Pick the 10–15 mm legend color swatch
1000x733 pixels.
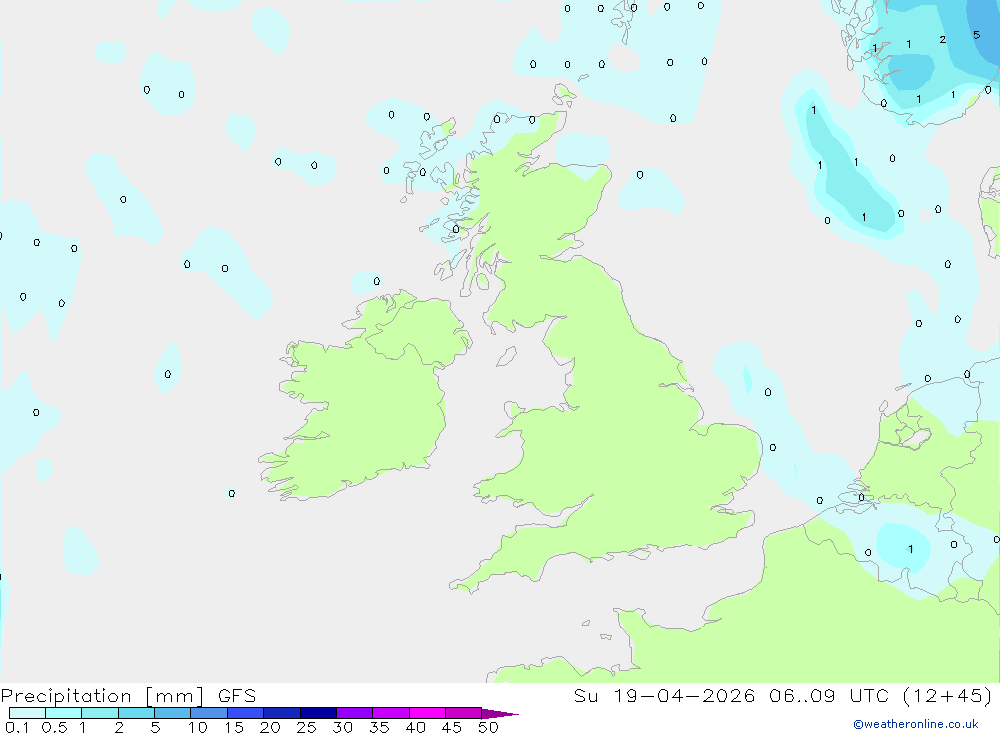(209, 713)
